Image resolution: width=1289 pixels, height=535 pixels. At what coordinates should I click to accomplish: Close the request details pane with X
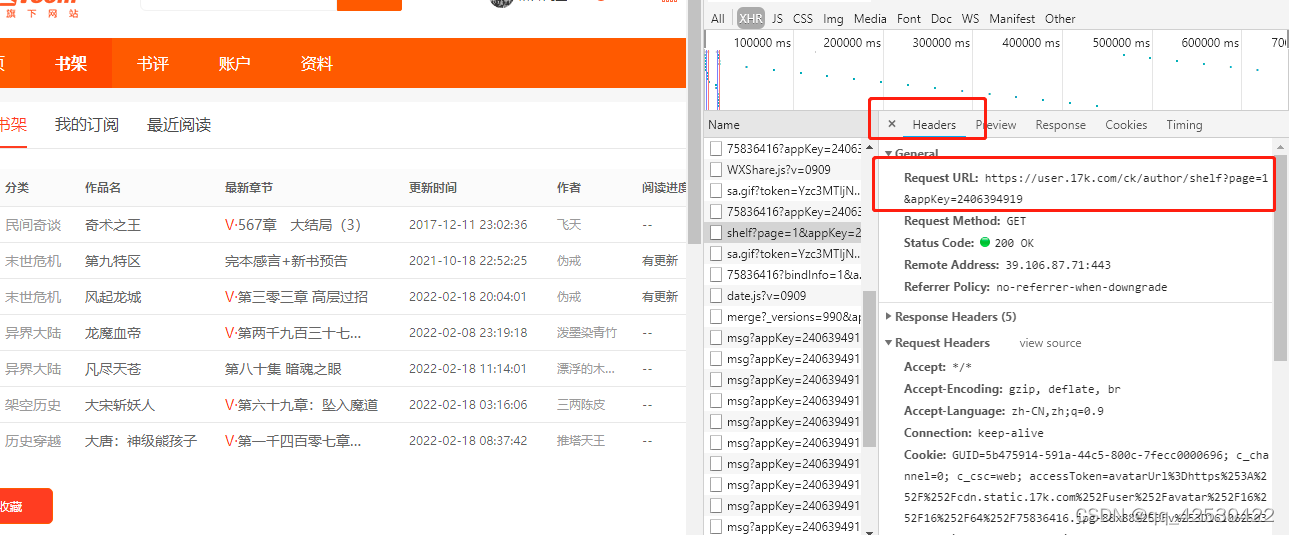[892, 125]
